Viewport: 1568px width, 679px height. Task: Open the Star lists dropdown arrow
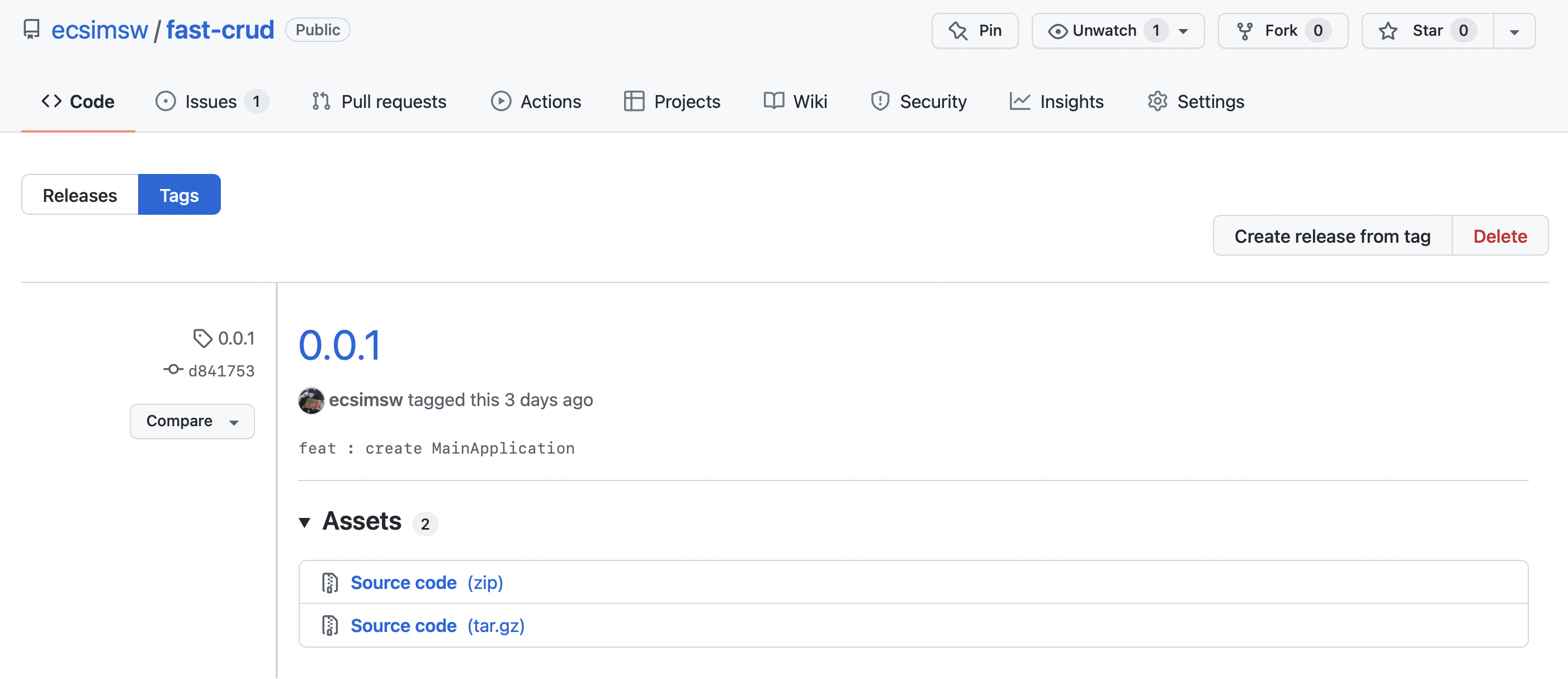tap(1514, 31)
